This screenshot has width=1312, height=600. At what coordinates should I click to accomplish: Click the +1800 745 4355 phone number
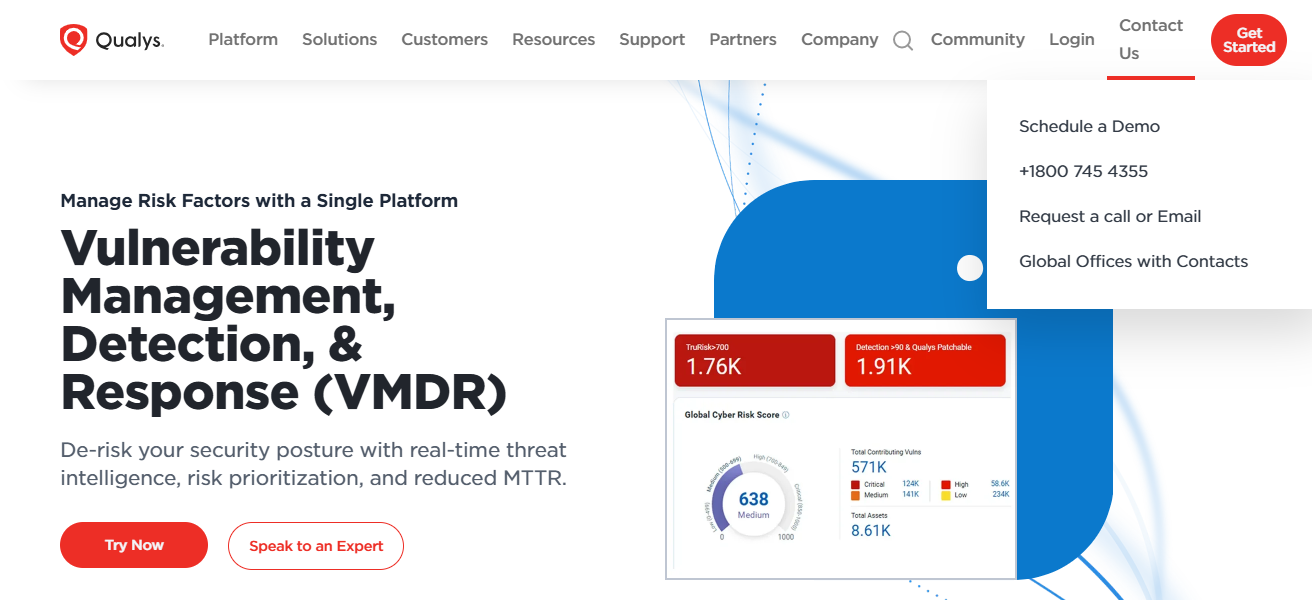coord(1083,171)
